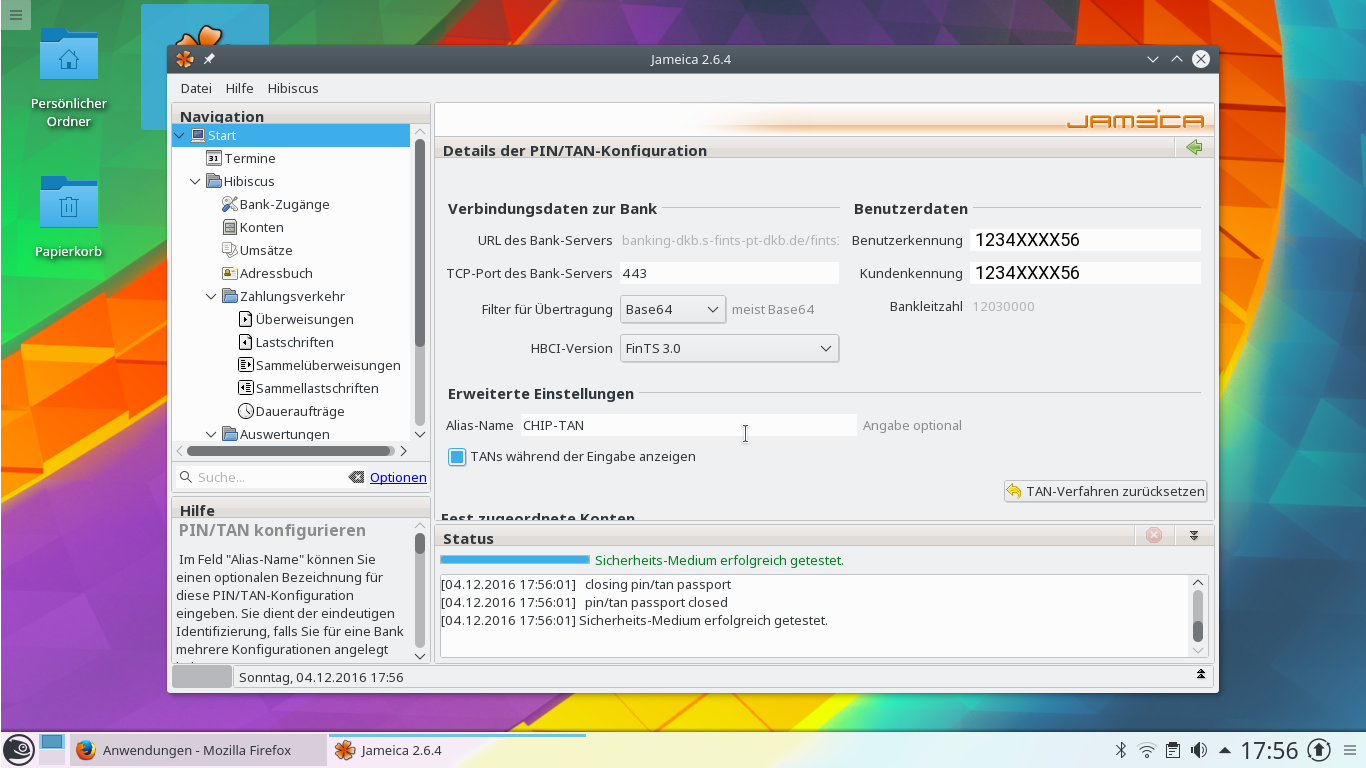
Task: Click the Umsätze icon in navigation
Action: click(230, 250)
